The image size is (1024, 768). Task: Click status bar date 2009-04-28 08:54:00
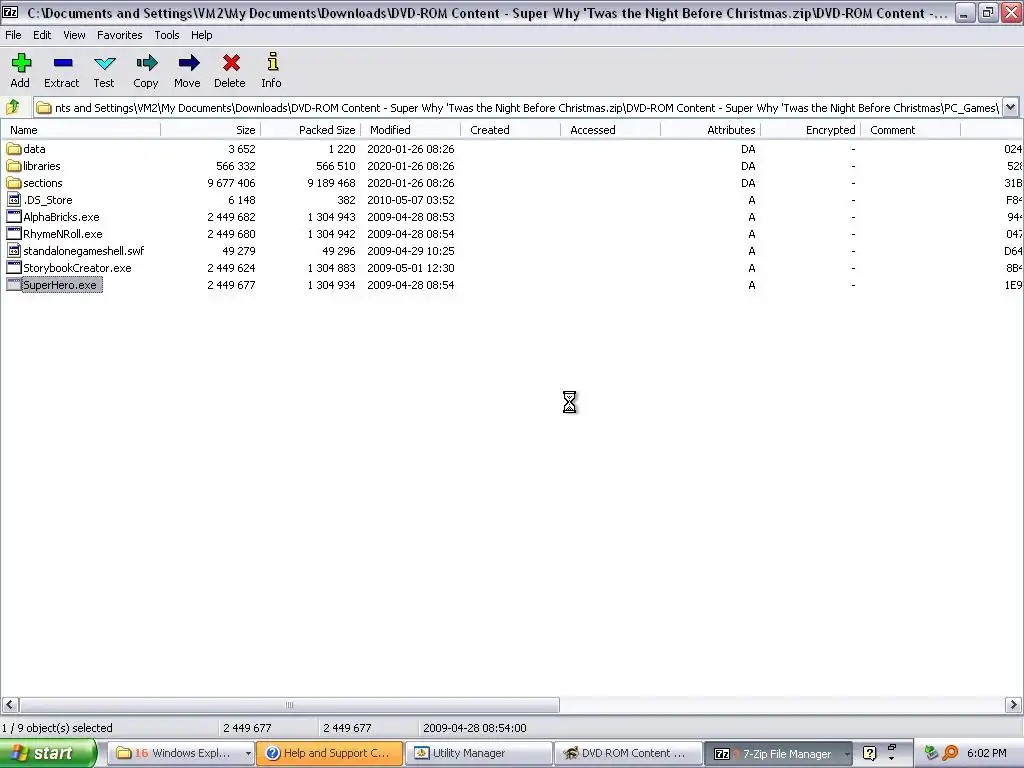click(x=475, y=728)
